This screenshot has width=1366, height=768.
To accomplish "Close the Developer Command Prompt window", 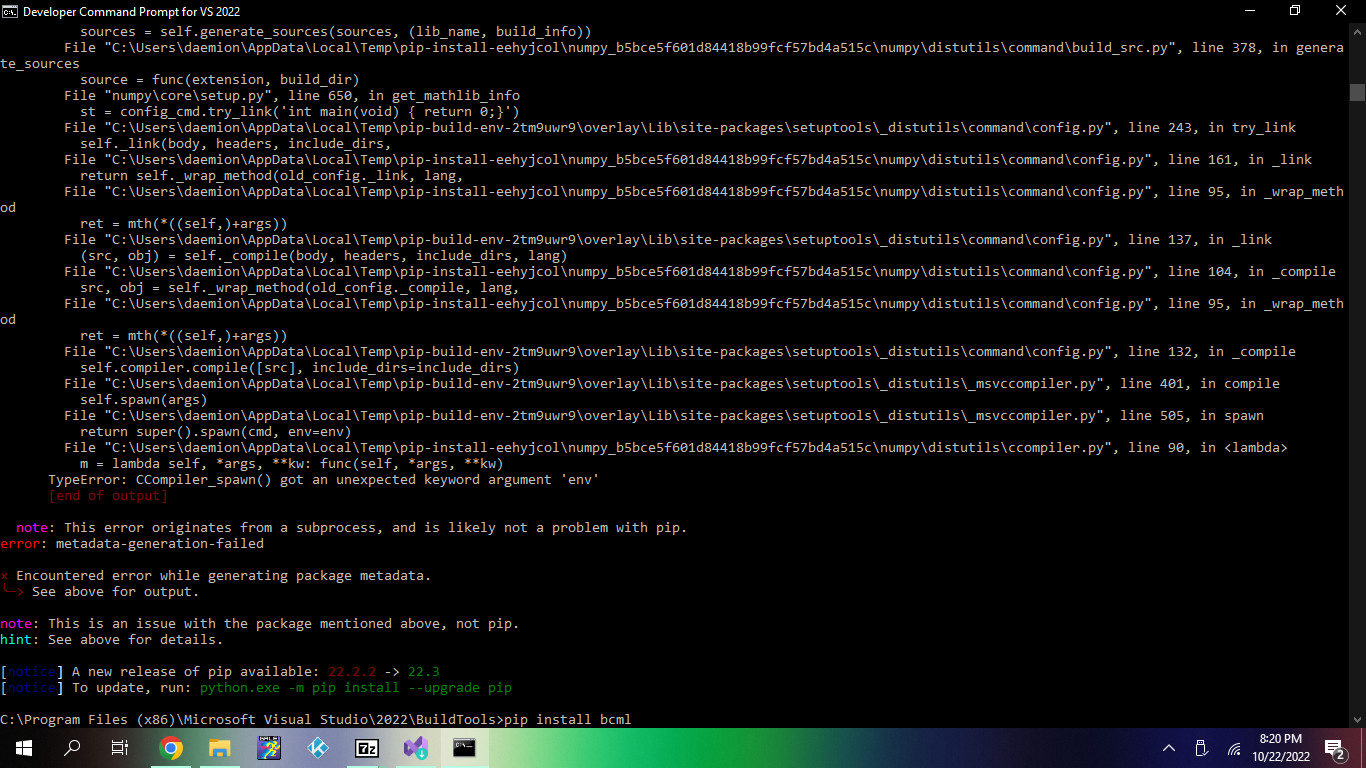I will pyautogui.click(x=1342, y=11).
